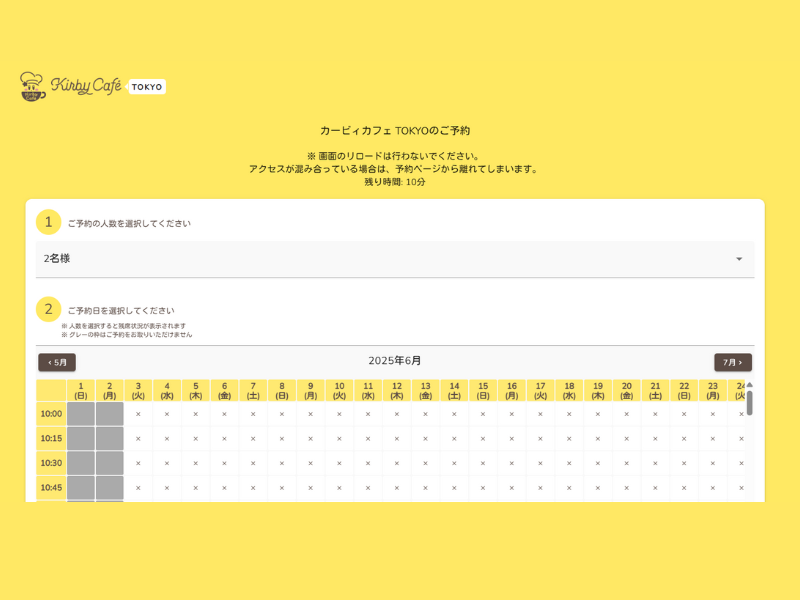Select the 12 (木) date column header

(x=397, y=391)
